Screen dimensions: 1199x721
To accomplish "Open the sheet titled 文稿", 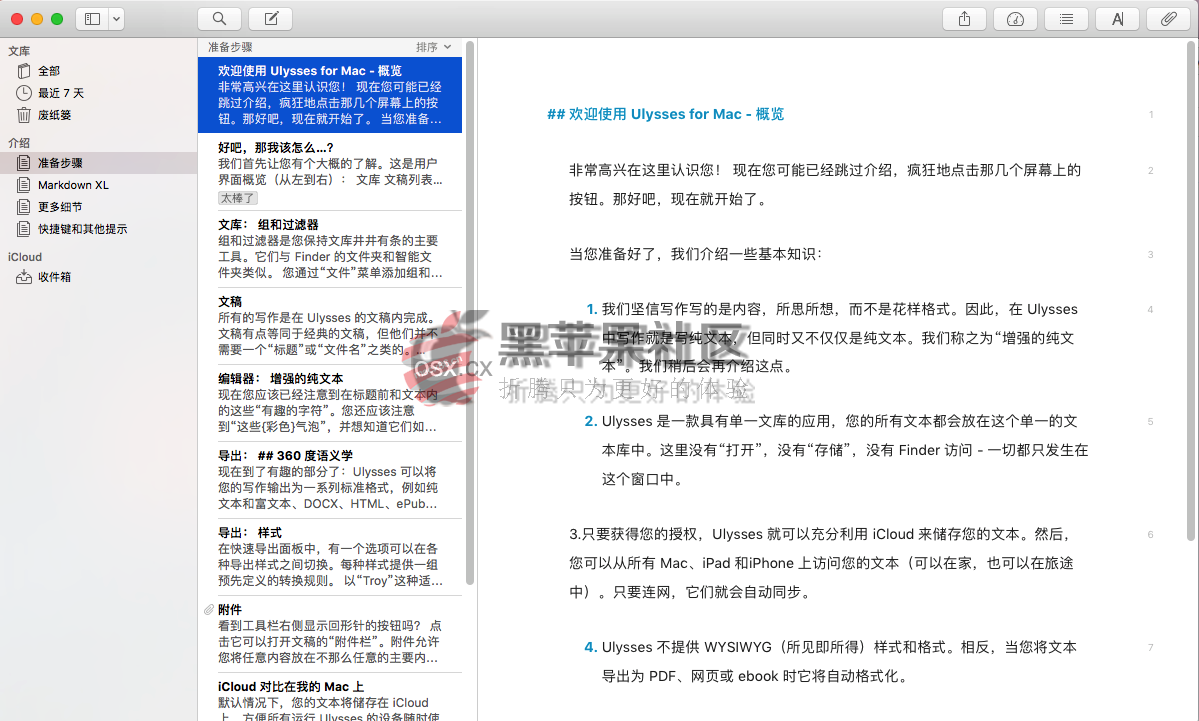I will 330,326.
